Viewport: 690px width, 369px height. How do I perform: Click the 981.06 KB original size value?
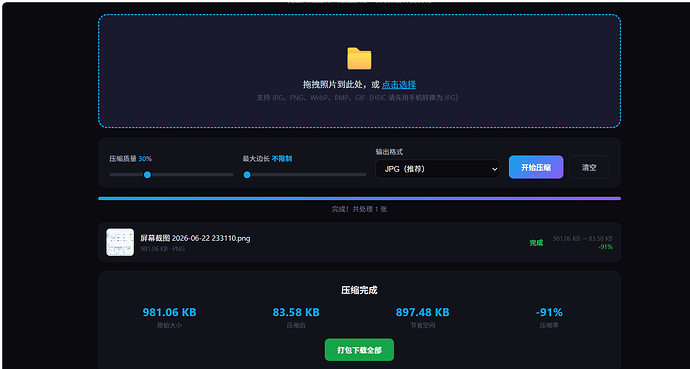pyautogui.click(x=169, y=312)
